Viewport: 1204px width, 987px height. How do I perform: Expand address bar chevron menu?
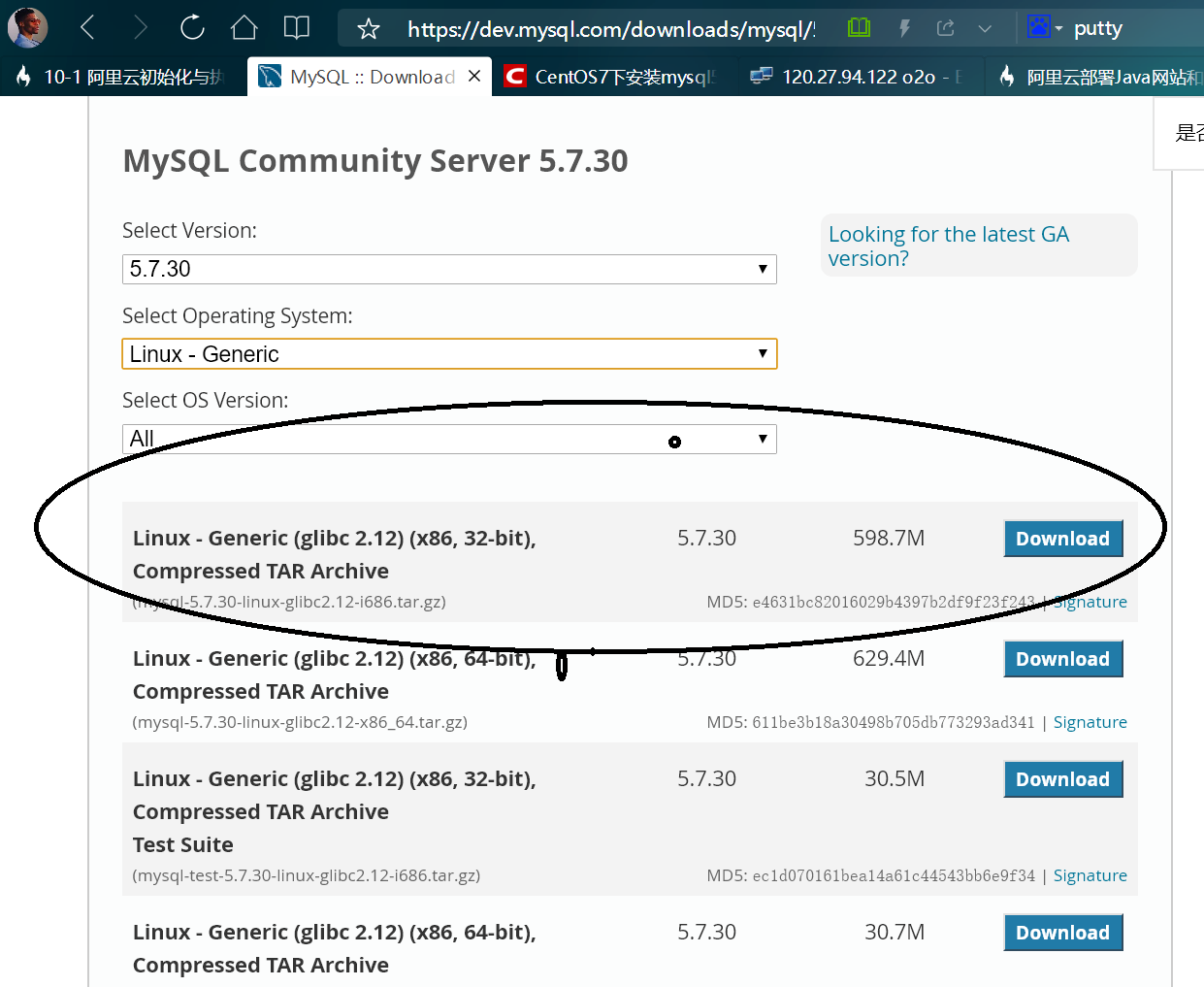985,29
